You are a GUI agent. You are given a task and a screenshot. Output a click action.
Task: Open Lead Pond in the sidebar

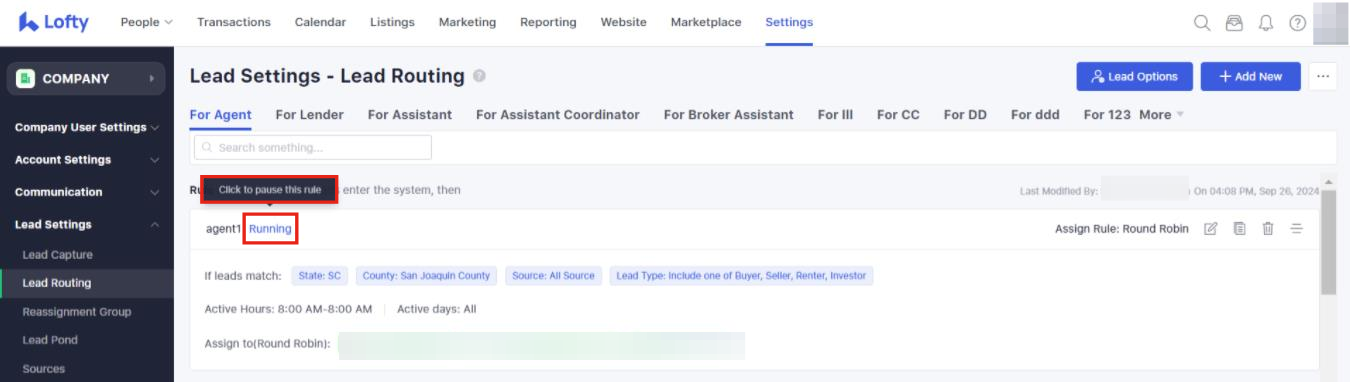pos(50,340)
